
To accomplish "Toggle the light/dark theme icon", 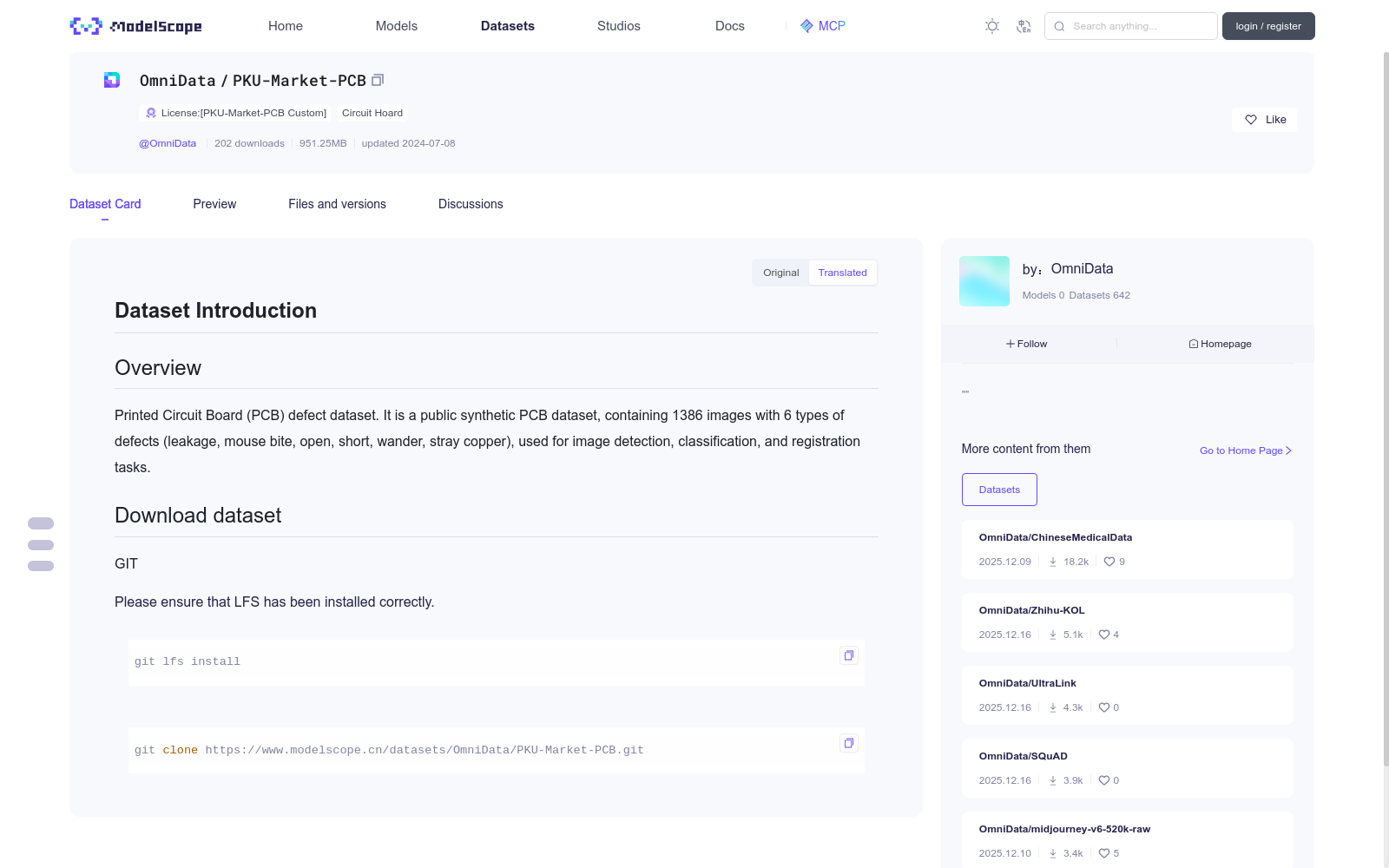I will [992, 26].
